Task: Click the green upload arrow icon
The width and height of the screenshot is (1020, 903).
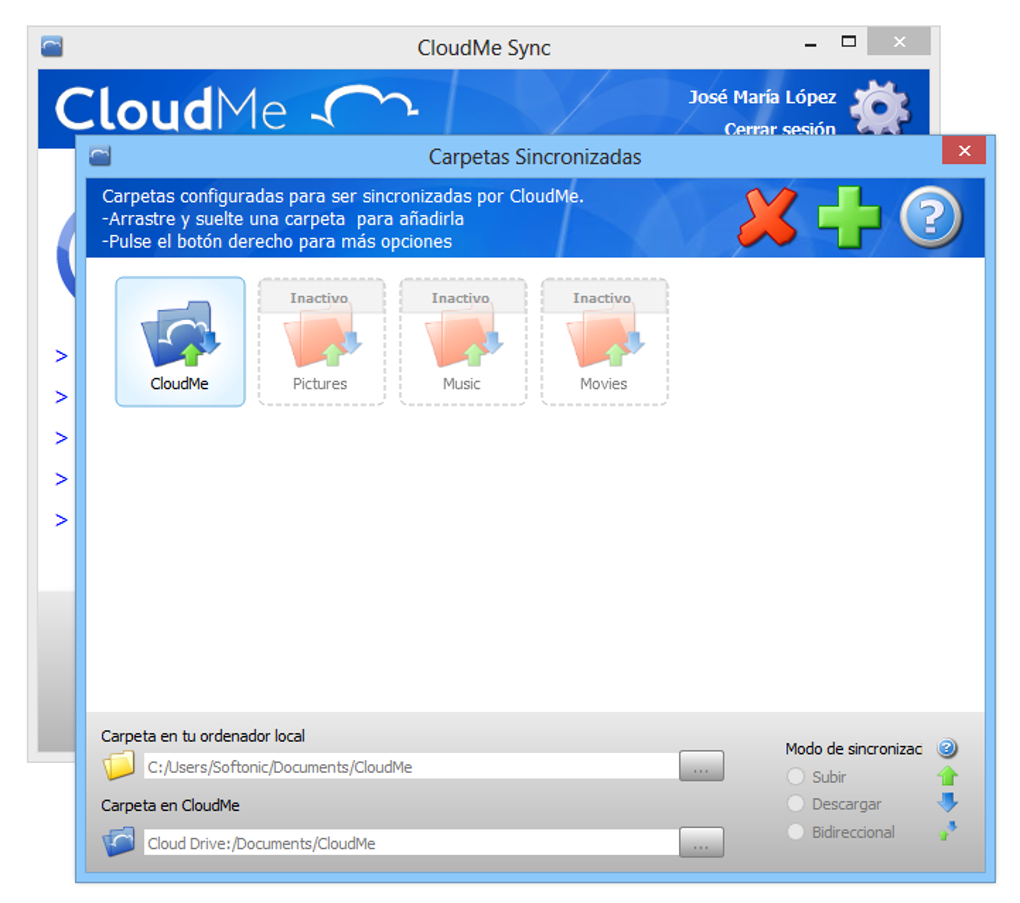Action: 946,776
